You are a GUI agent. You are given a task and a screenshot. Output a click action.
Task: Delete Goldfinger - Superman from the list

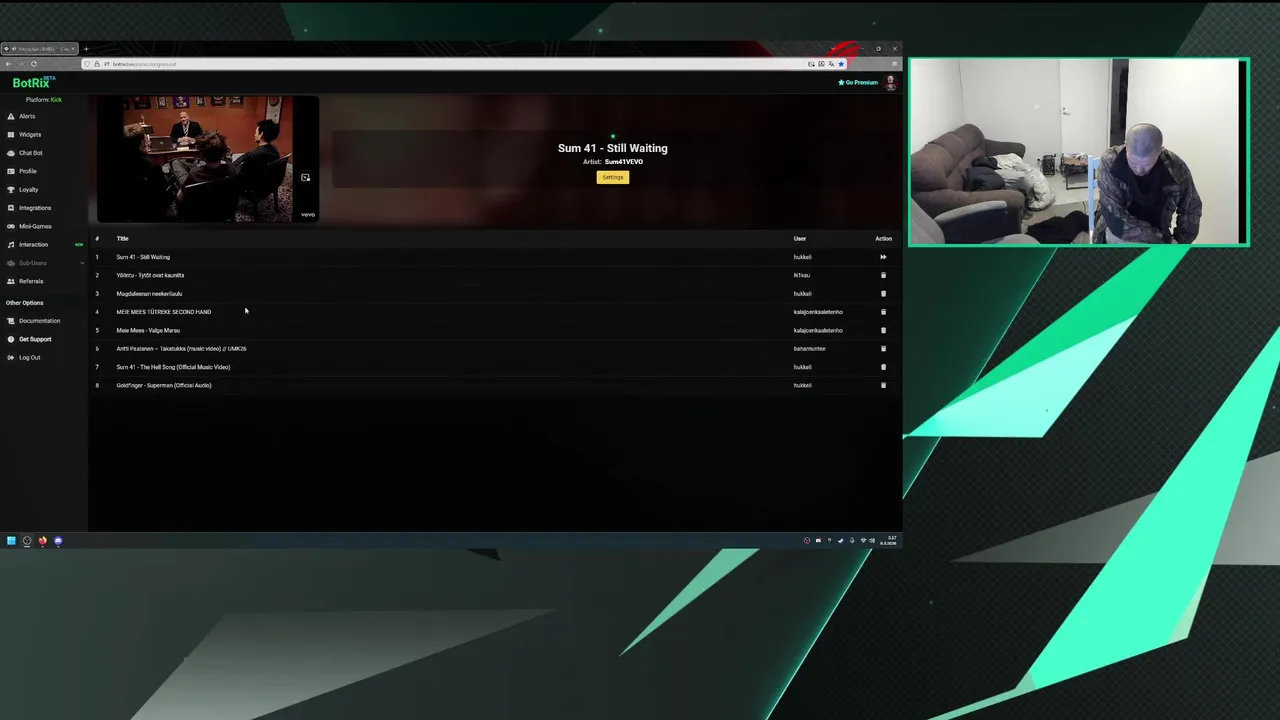point(883,385)
